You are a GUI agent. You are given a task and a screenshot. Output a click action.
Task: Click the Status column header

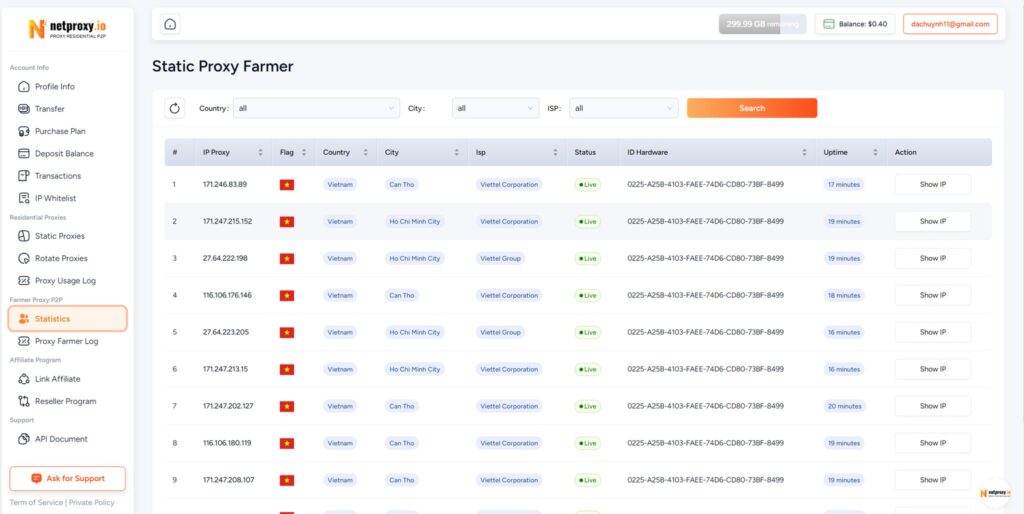[585, 152]
